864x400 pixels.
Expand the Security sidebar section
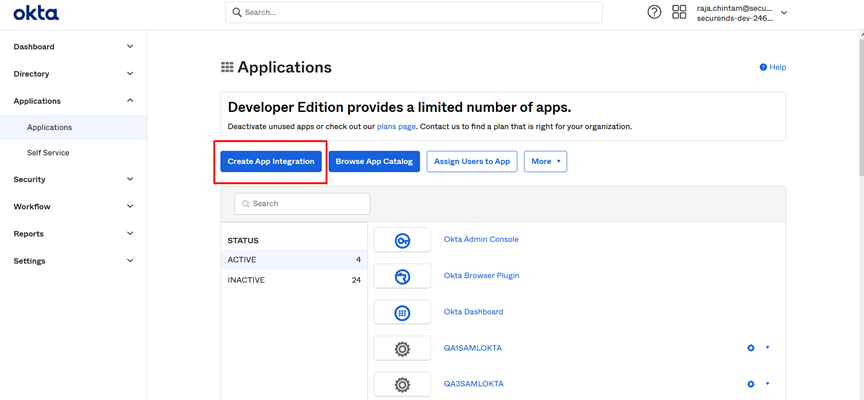(x=130, y=179)
